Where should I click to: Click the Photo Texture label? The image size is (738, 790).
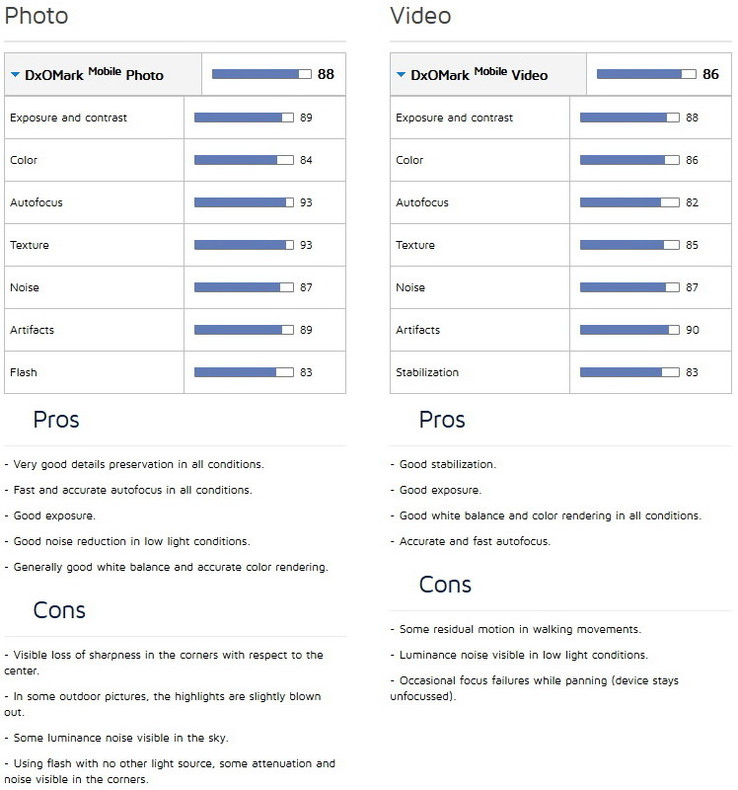(29, 245)
